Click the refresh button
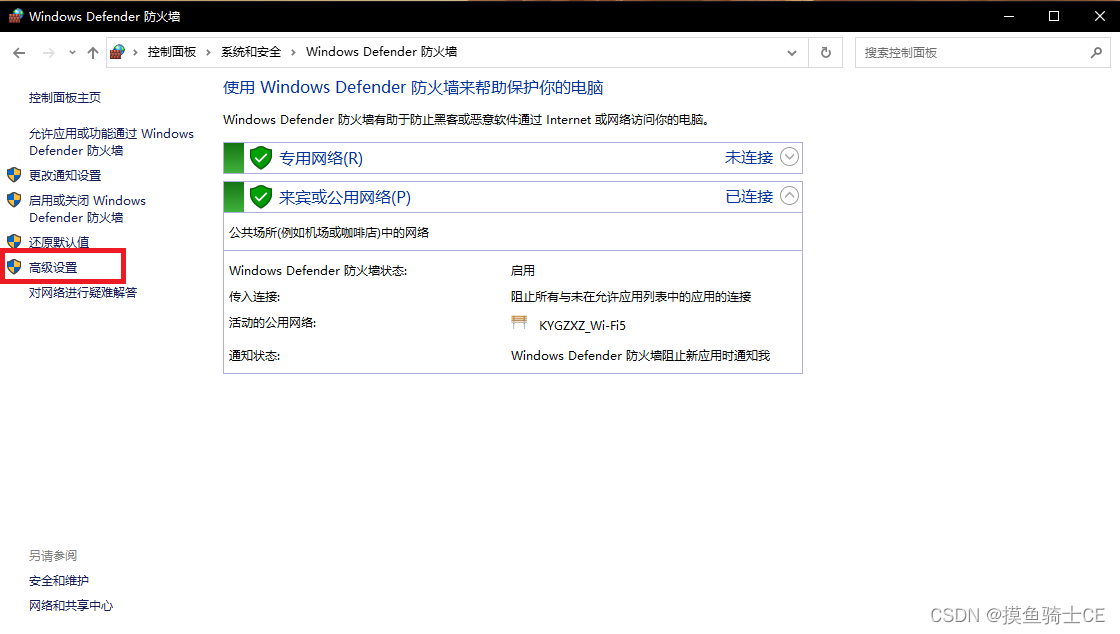The height and width of the screenshot is (634, 1120). (826, 53)
